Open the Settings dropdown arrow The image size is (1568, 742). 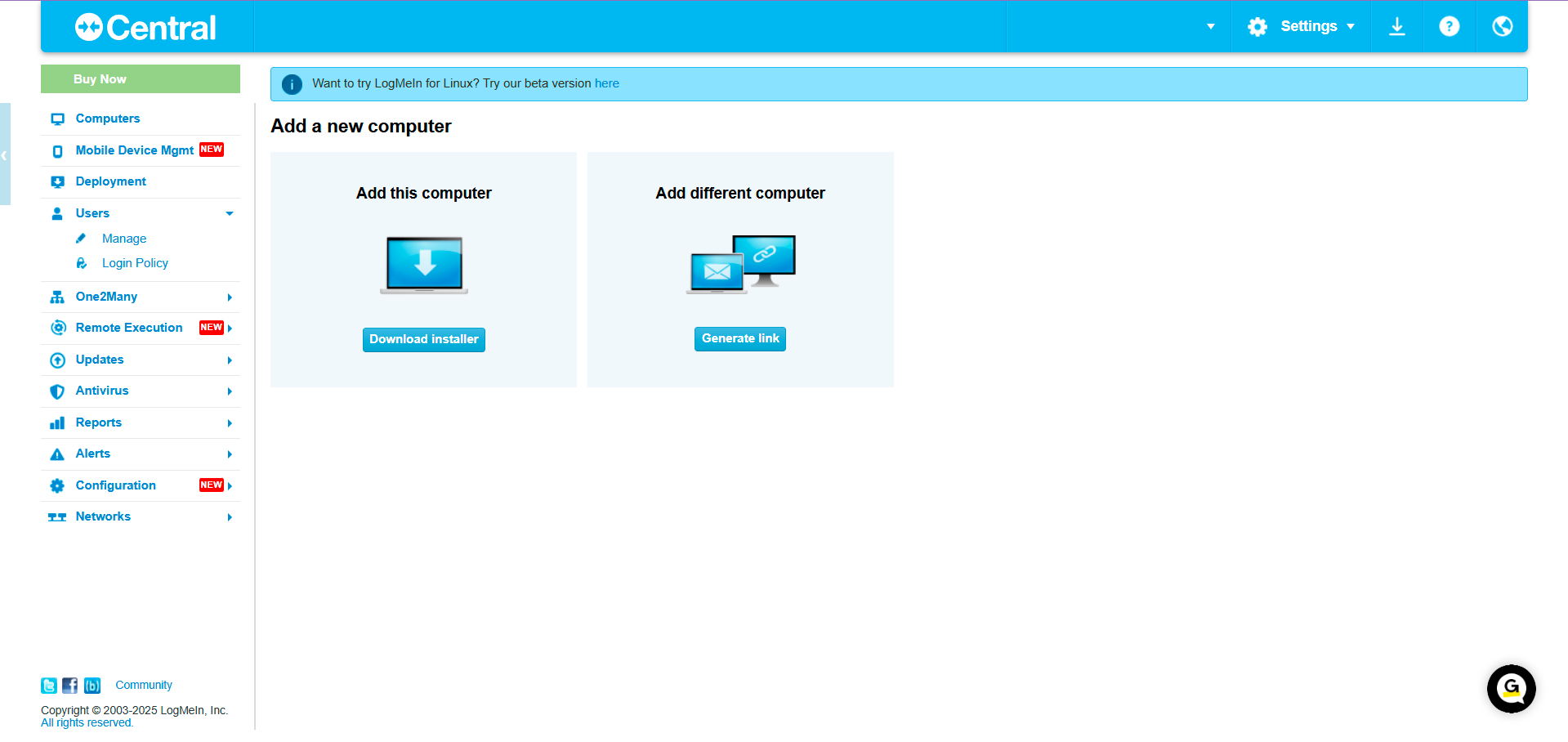tap(1351, 27)
